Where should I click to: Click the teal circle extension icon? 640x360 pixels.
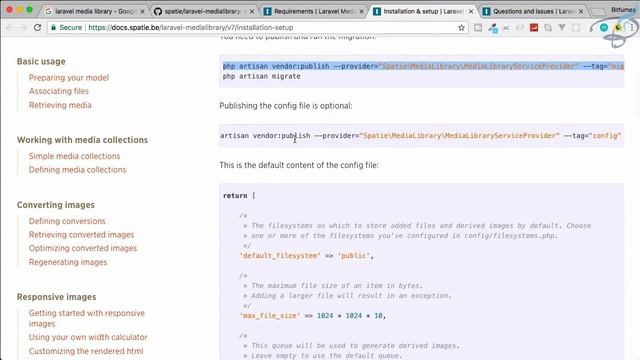point(604,27)
